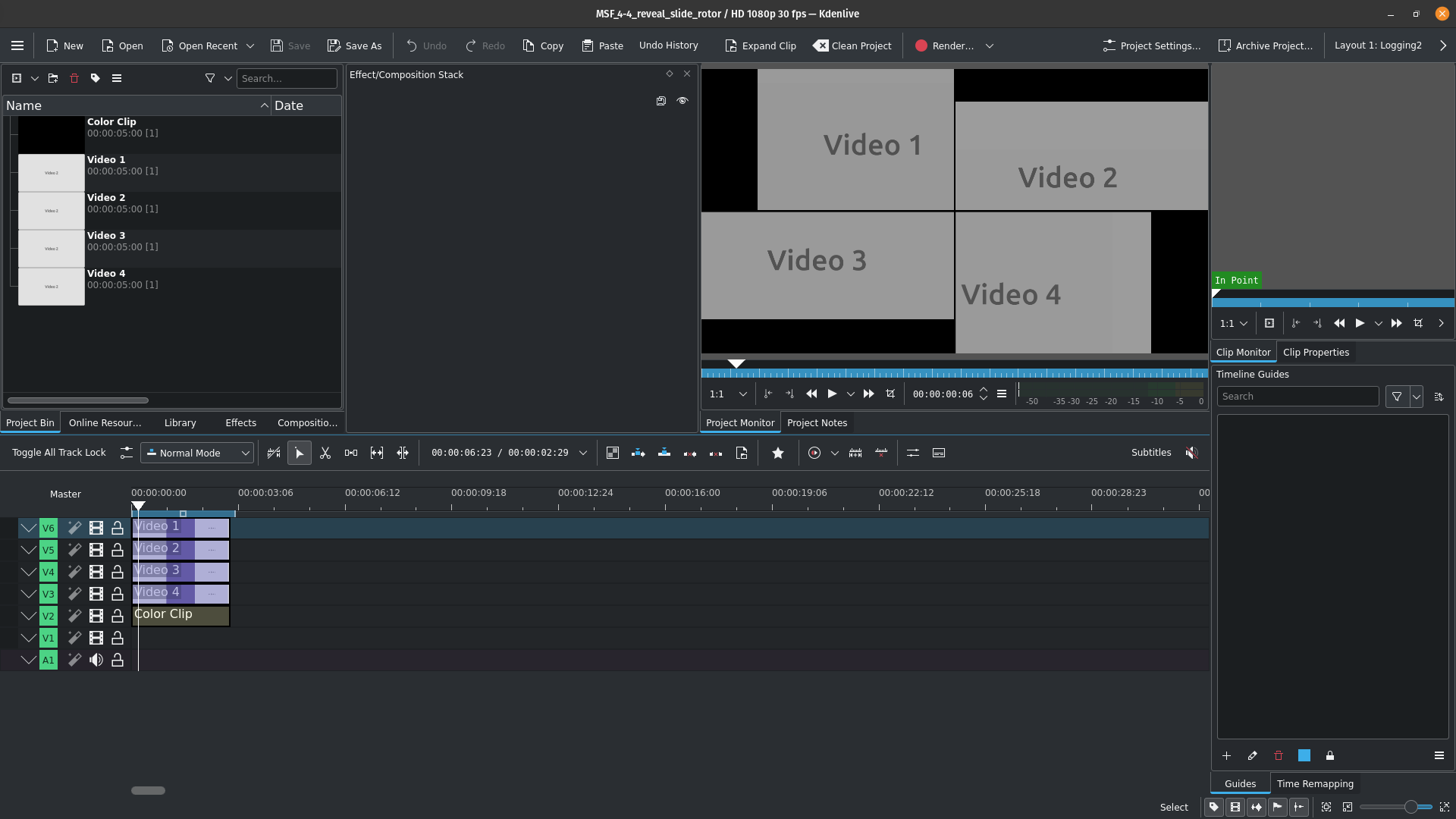
Task: Select the Razor tool in timeline toolbar
Action: [325, 453]
